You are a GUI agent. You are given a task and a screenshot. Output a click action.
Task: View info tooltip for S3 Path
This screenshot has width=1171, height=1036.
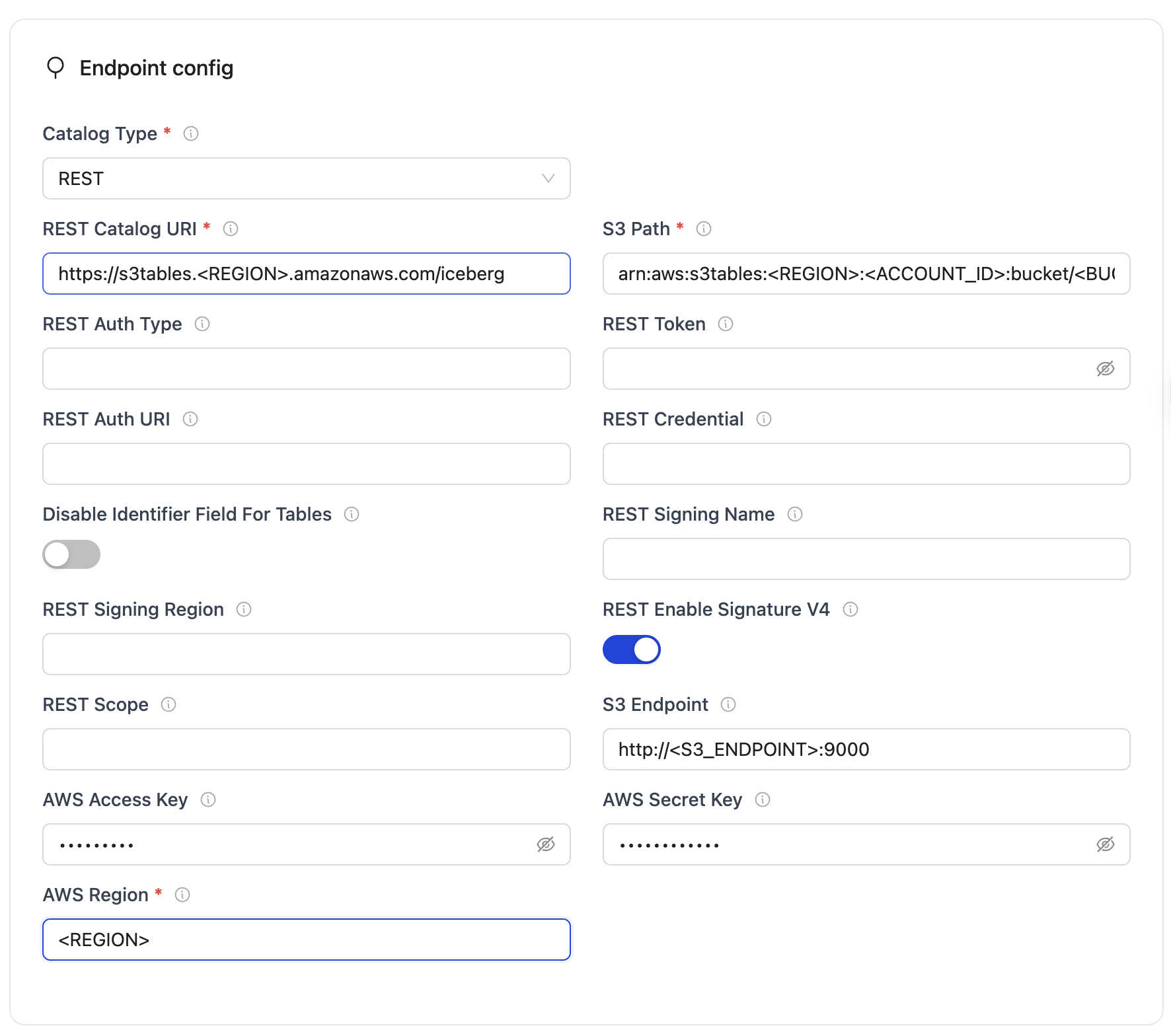[704, 229]
